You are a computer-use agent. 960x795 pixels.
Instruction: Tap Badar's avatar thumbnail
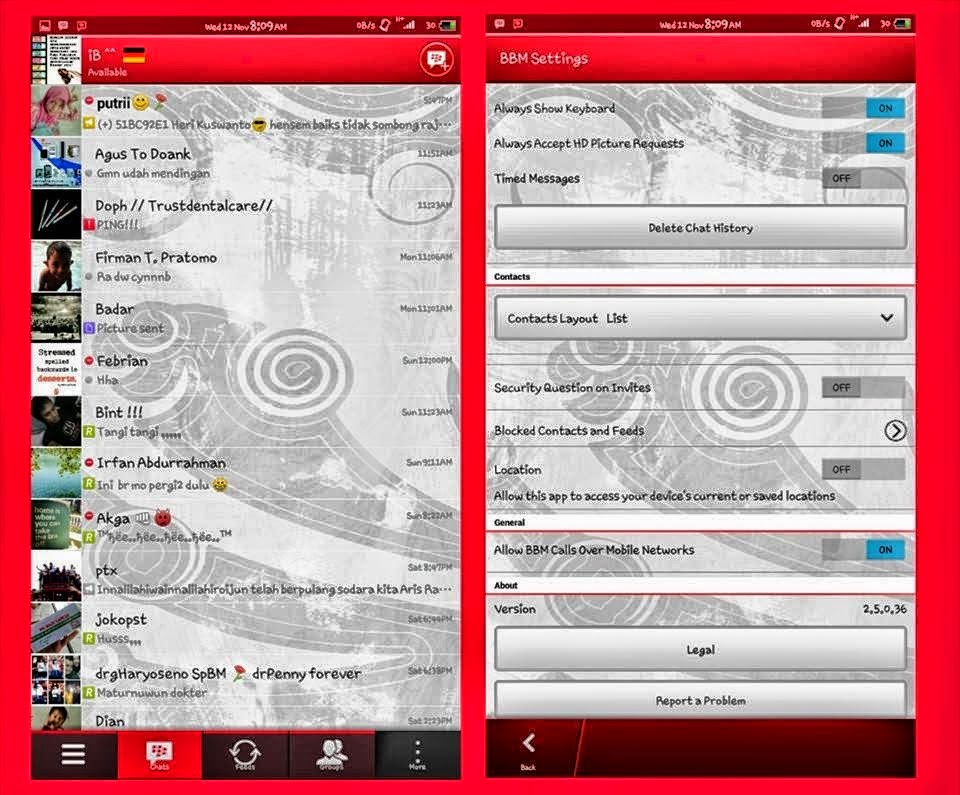(56, 318)
